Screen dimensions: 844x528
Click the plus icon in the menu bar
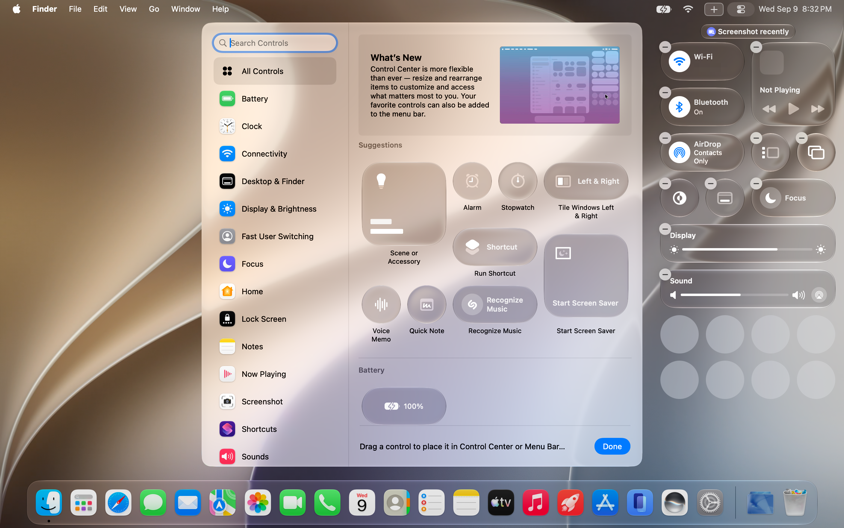[714, 9]
